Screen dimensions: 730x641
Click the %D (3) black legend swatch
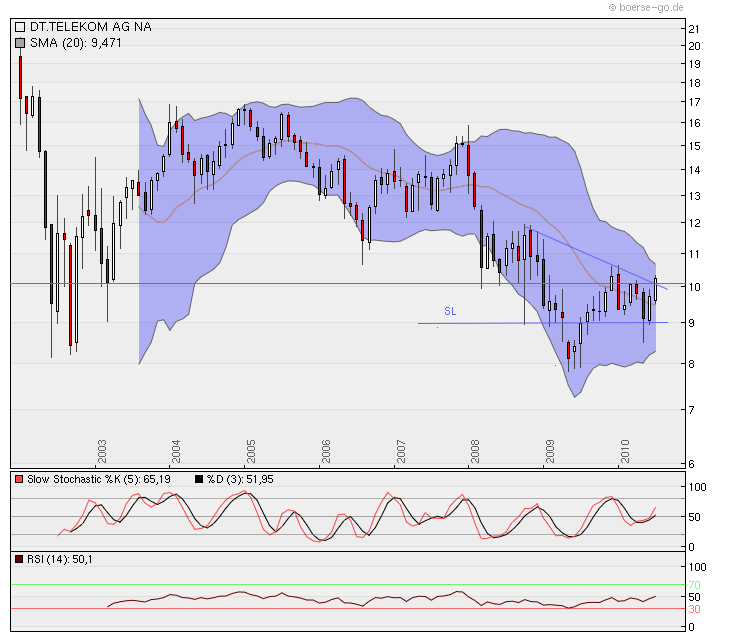point(200,480)
